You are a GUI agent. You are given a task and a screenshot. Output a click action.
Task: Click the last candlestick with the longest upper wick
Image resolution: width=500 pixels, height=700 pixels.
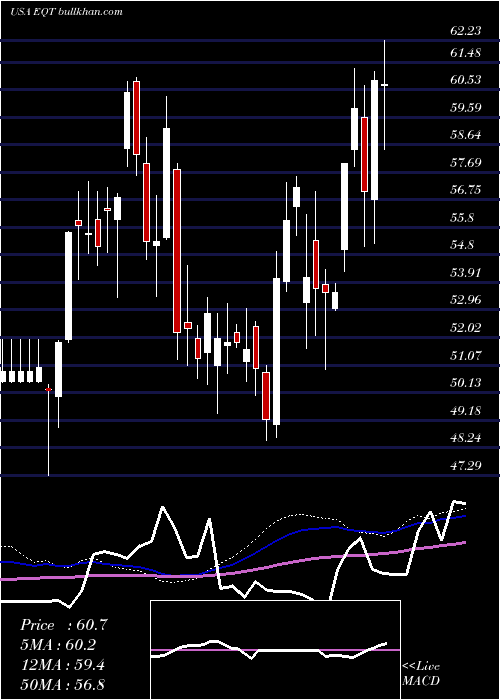point(384,95)
